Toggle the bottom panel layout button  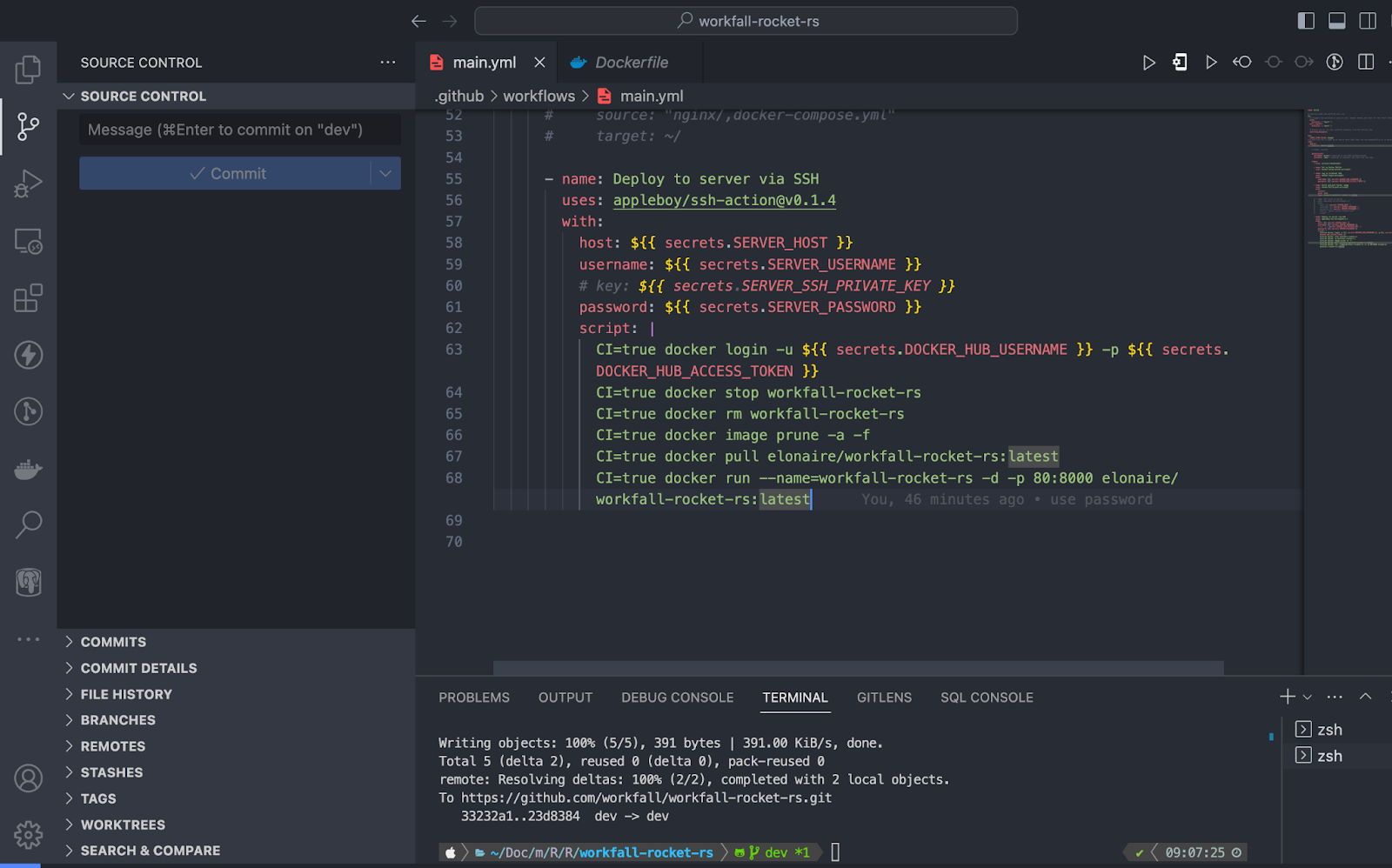coord(1337,21)
